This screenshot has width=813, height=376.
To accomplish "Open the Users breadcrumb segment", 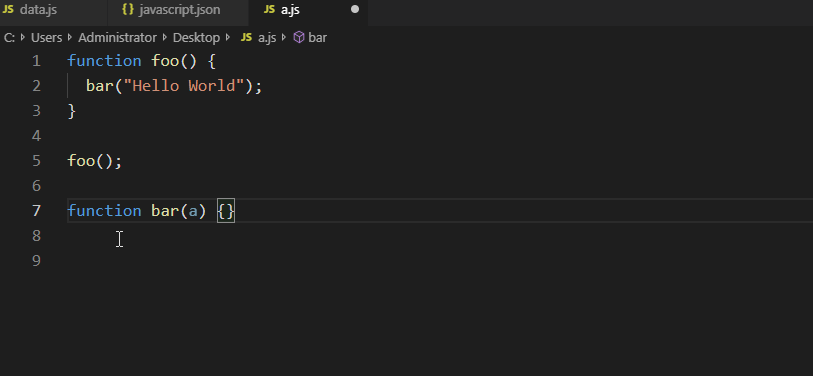I will point(46,38).
